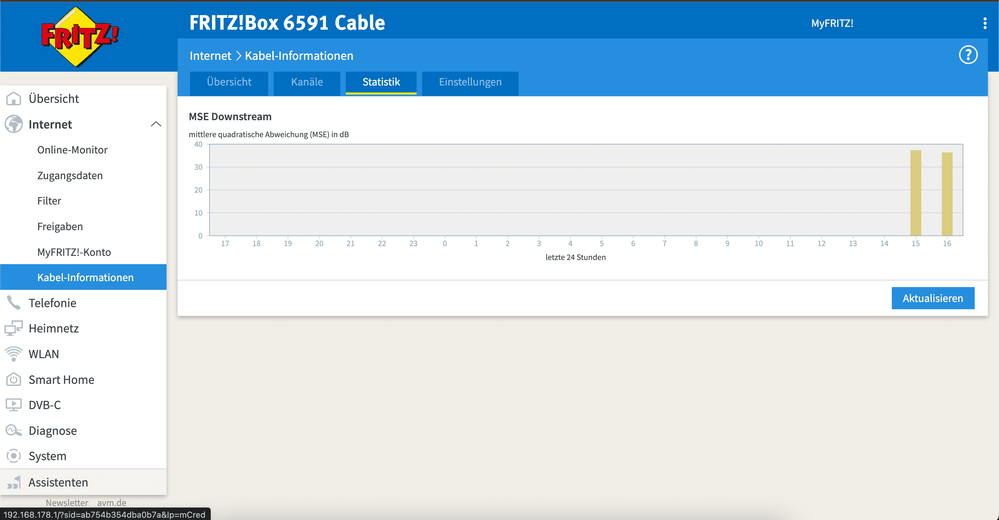Switch to the Kanäle tab
Viewport: 999px width, 520px height.
click(306, 82)
